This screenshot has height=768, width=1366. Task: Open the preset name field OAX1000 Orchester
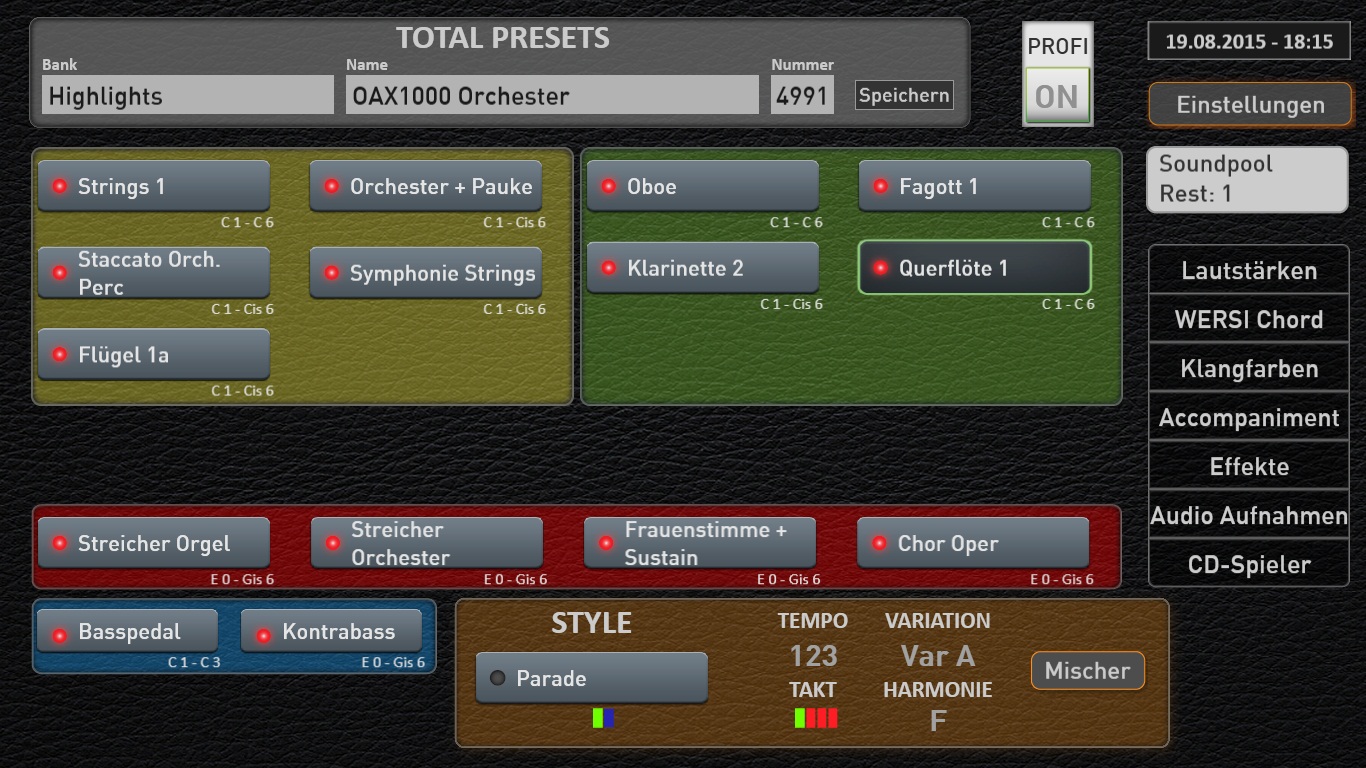[x=551, y=96]
